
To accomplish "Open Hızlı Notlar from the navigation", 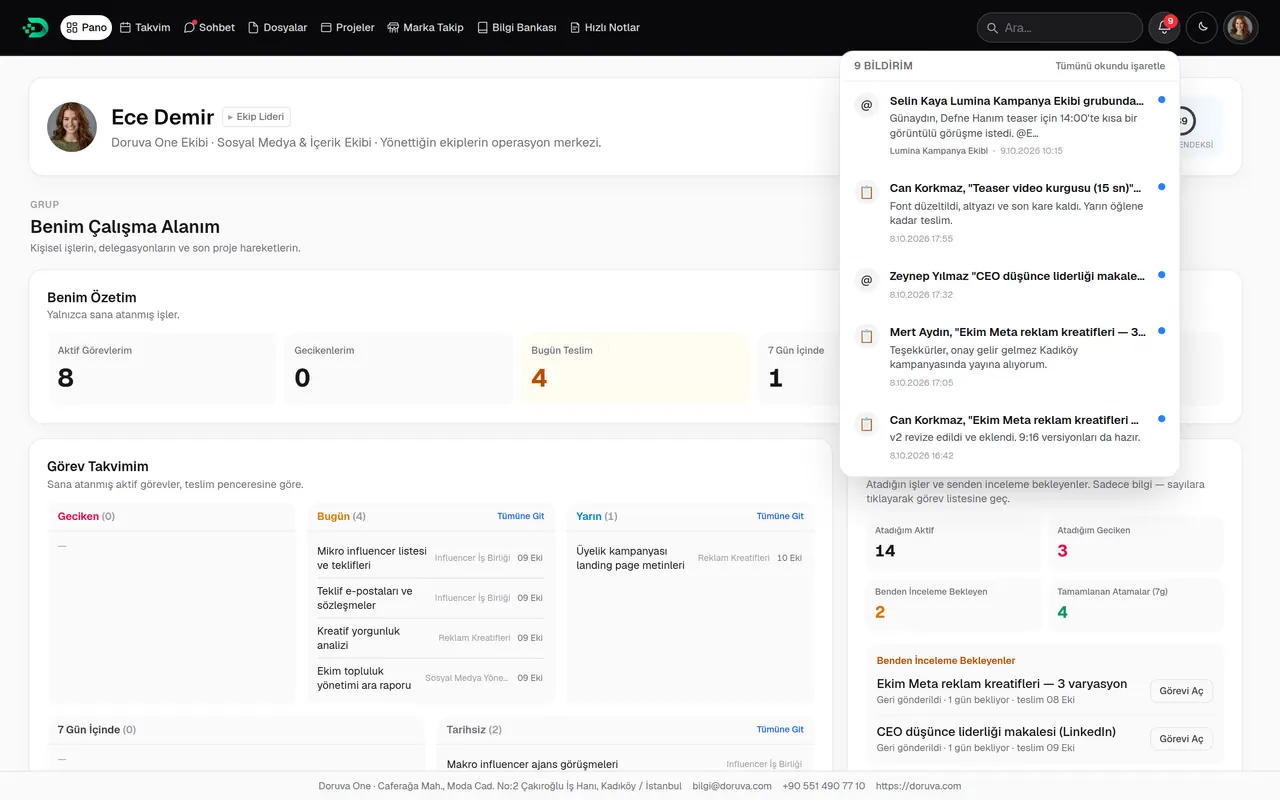I will point(604,28).
